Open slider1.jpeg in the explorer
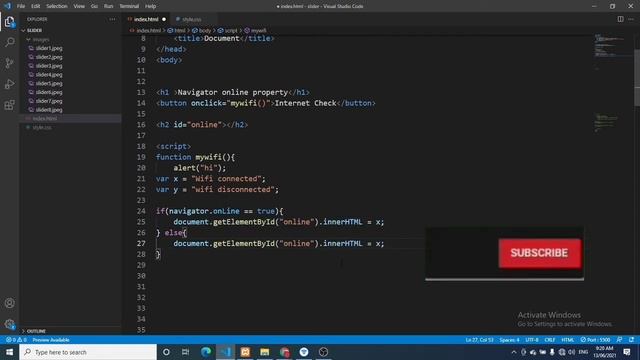 pos(49,48)
